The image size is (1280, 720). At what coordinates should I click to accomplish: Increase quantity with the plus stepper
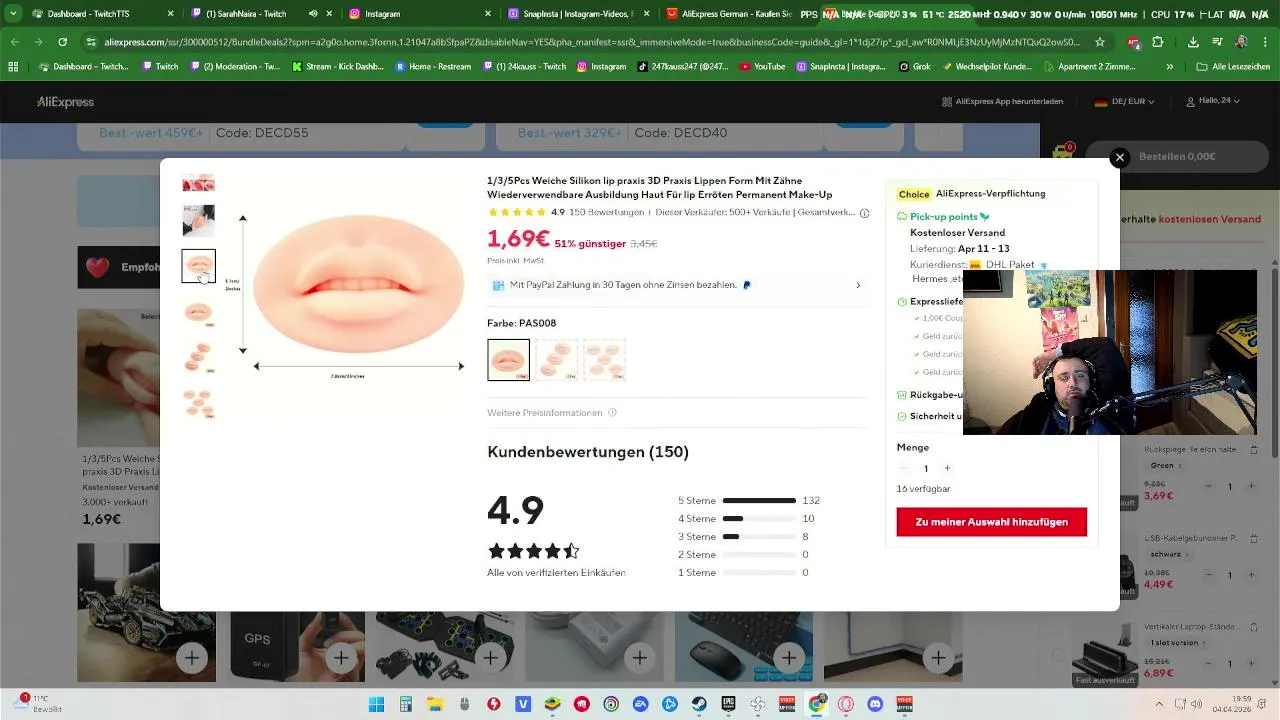coord(947,468)
